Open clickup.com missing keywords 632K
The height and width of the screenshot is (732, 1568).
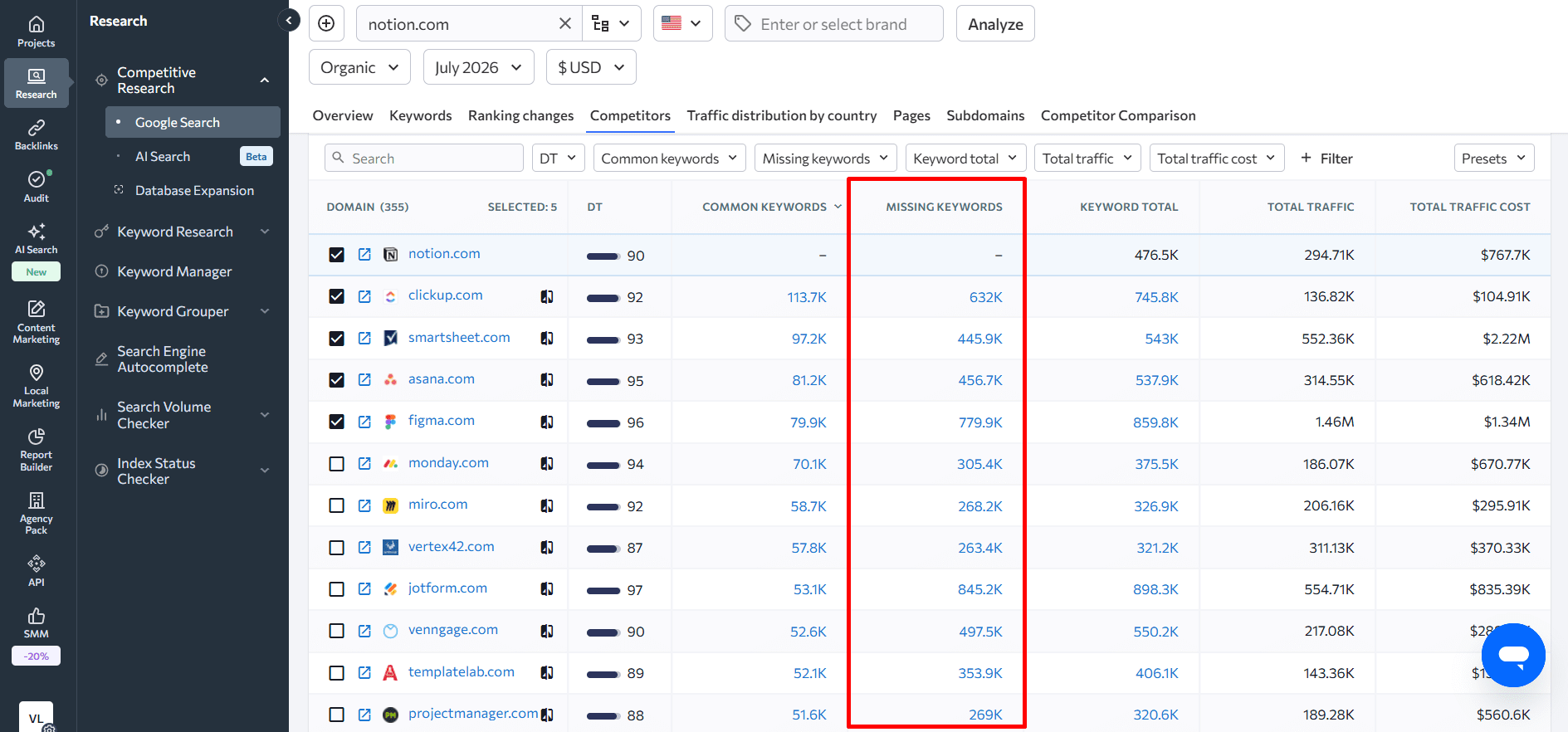pyautogui.click(x=986, y=297)
